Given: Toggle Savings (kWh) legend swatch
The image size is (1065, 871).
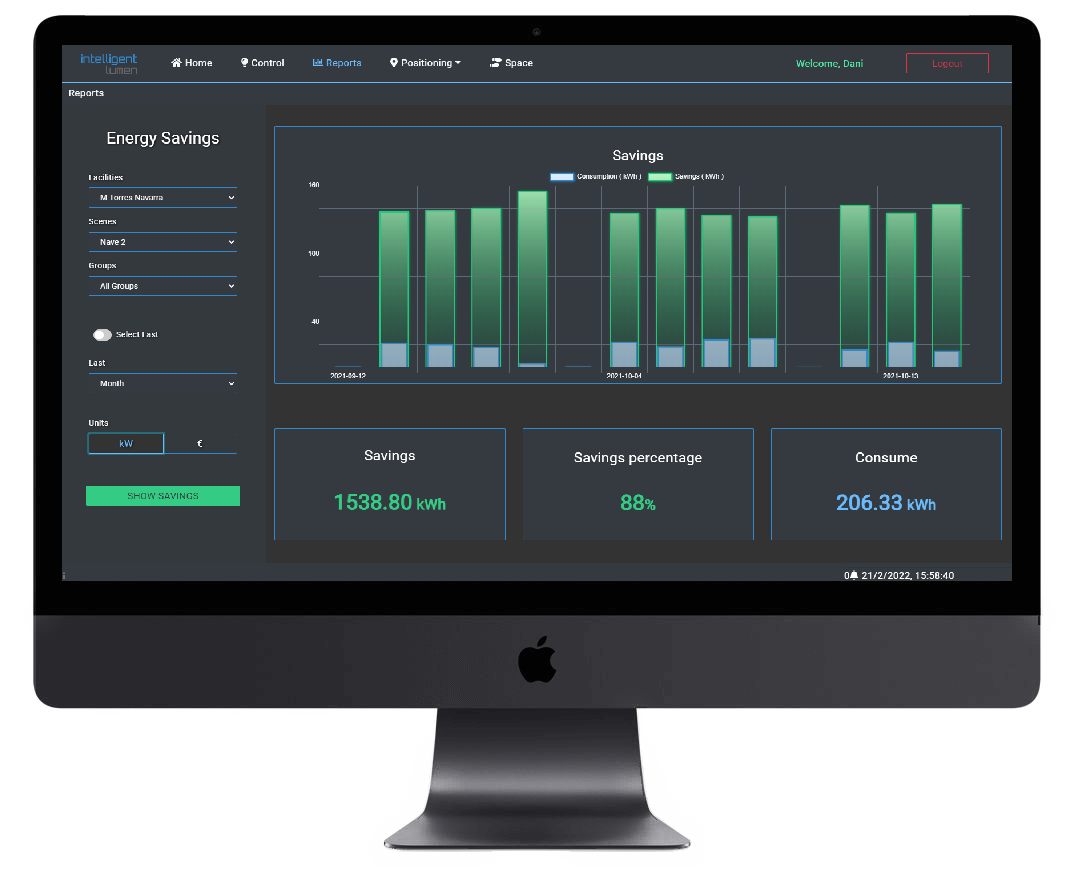Looking at the screenshot, I should tap(660, 177).
